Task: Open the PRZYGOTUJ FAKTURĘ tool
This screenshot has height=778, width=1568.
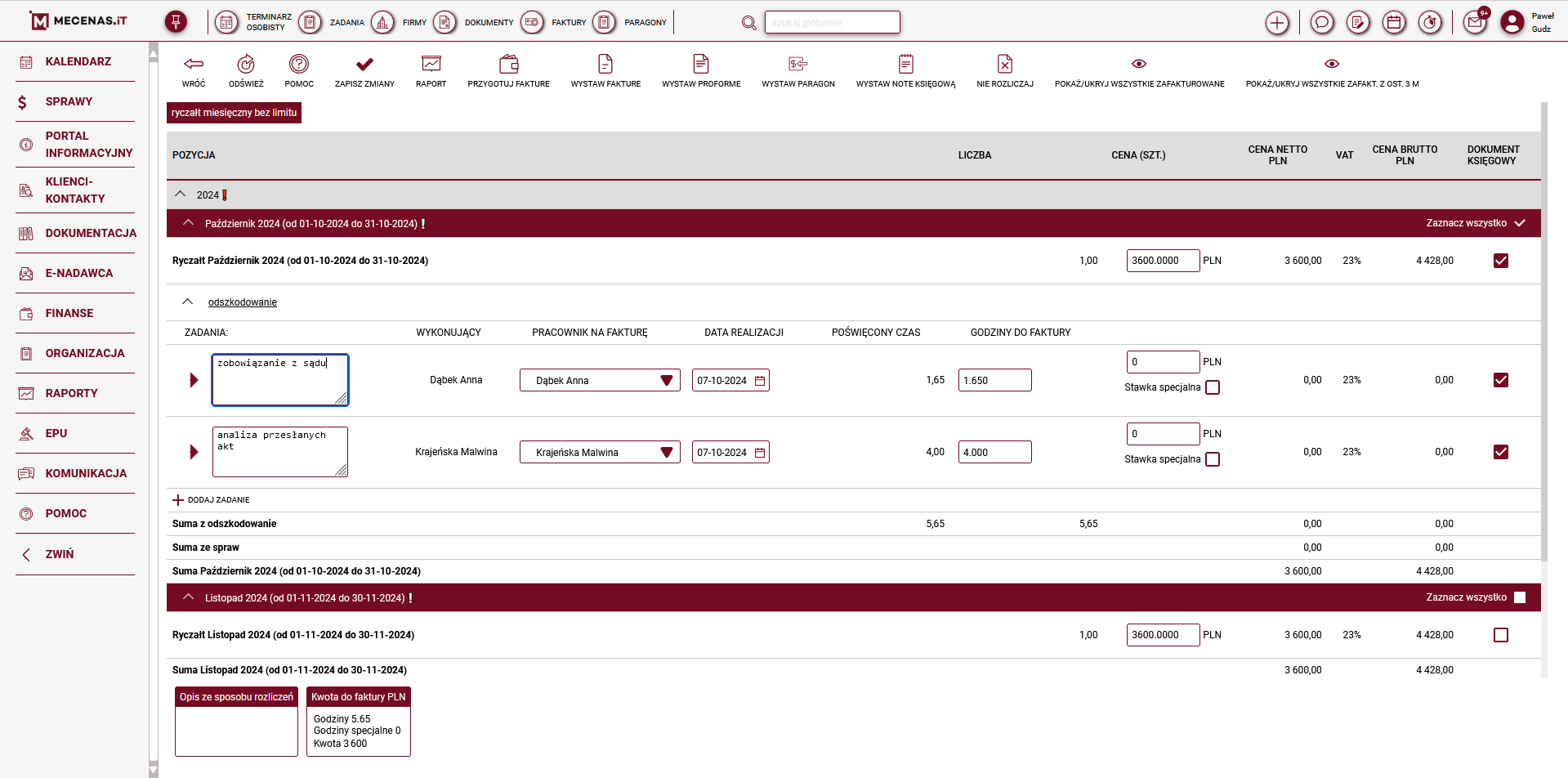Action: (x=508, y=64)
